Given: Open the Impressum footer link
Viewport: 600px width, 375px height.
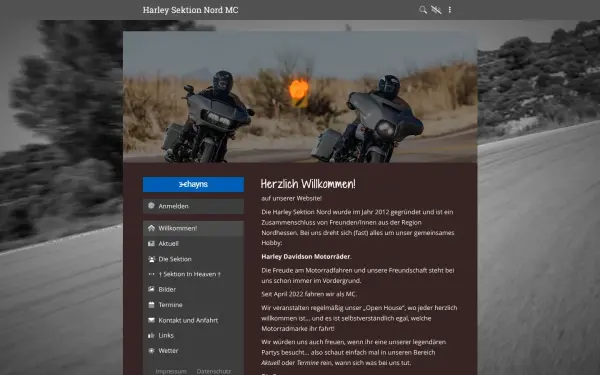Looking at the screenshot, I should tap(171, 371).
